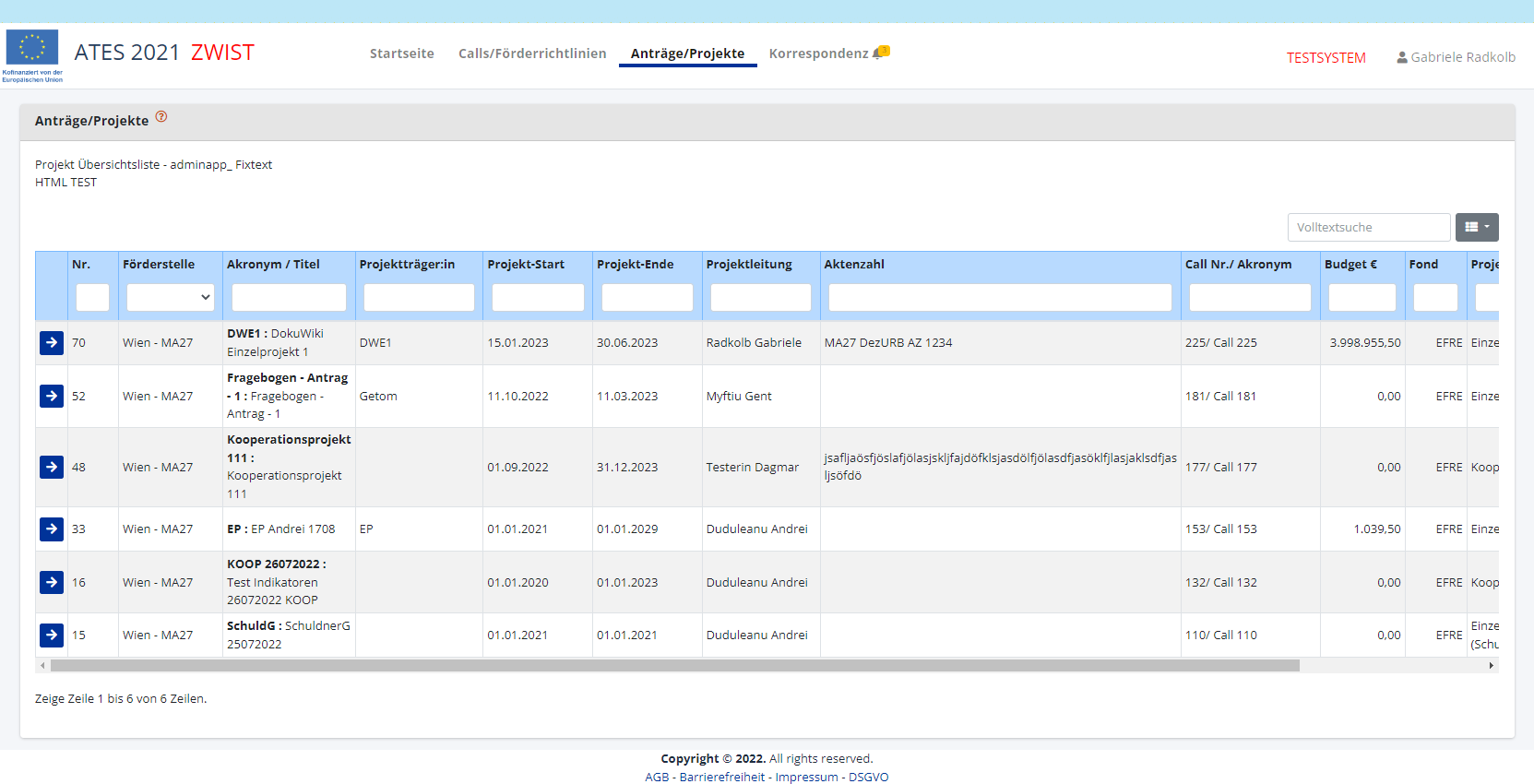Expand the Förderstelle filter dropdown
The image size is (1534, 784).
point(170,297)
